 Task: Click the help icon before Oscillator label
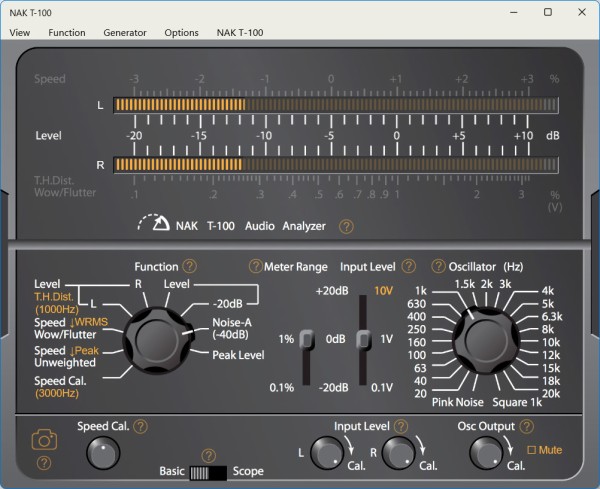pyautogui.click(x=438, y=266)
